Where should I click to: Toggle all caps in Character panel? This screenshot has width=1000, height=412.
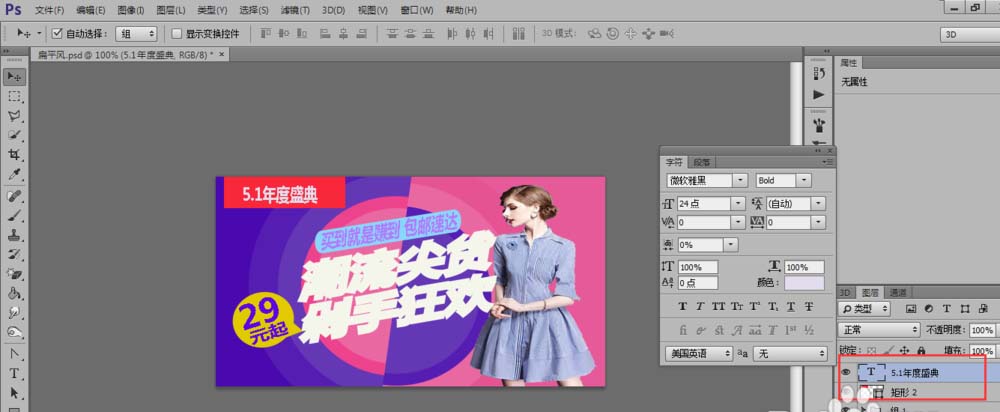point(718,307)
